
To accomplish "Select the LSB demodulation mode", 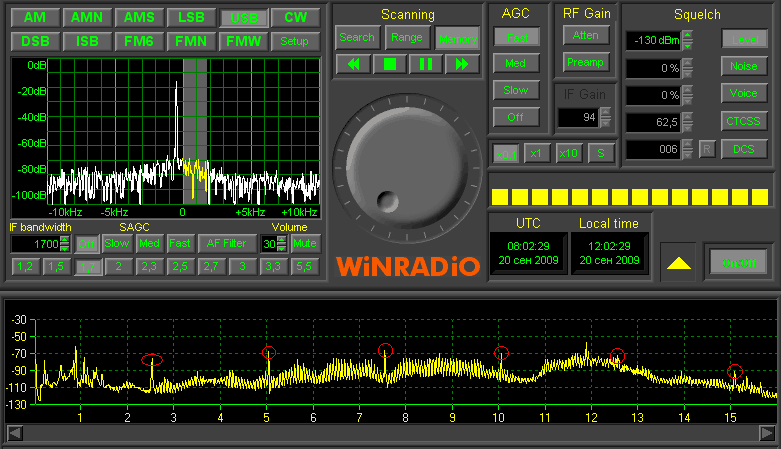I will (x=191, y=18).
